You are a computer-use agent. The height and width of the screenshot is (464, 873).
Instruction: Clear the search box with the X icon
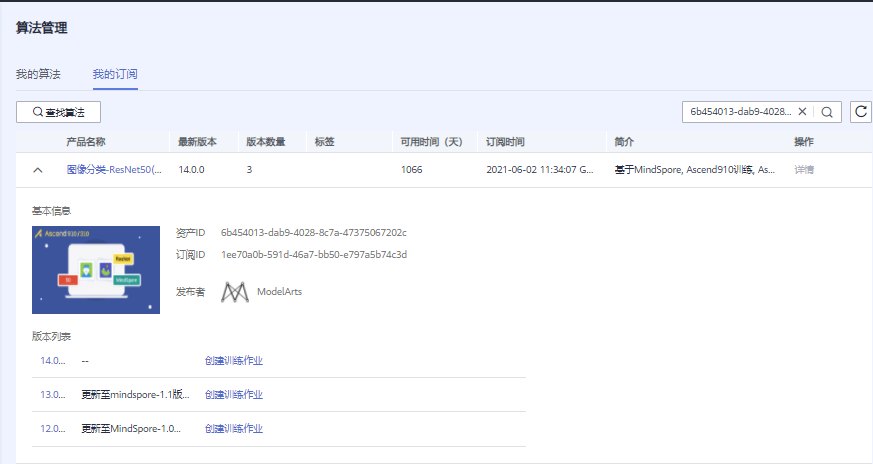point(802,112)
